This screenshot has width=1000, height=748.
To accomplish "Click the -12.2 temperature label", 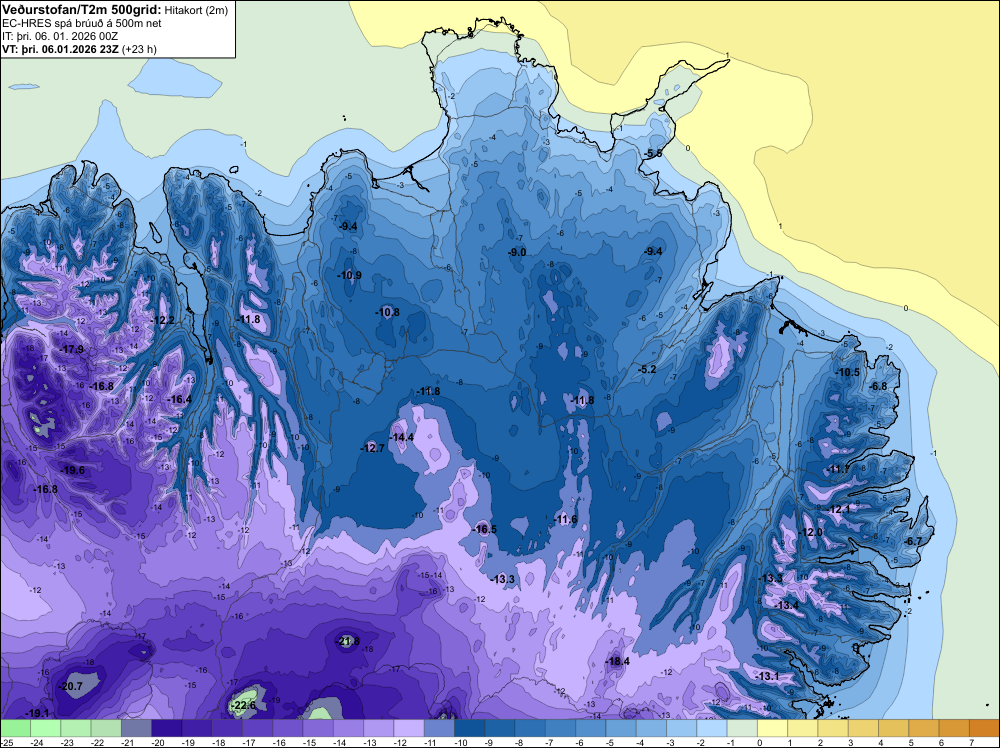I will coord(163,320).
